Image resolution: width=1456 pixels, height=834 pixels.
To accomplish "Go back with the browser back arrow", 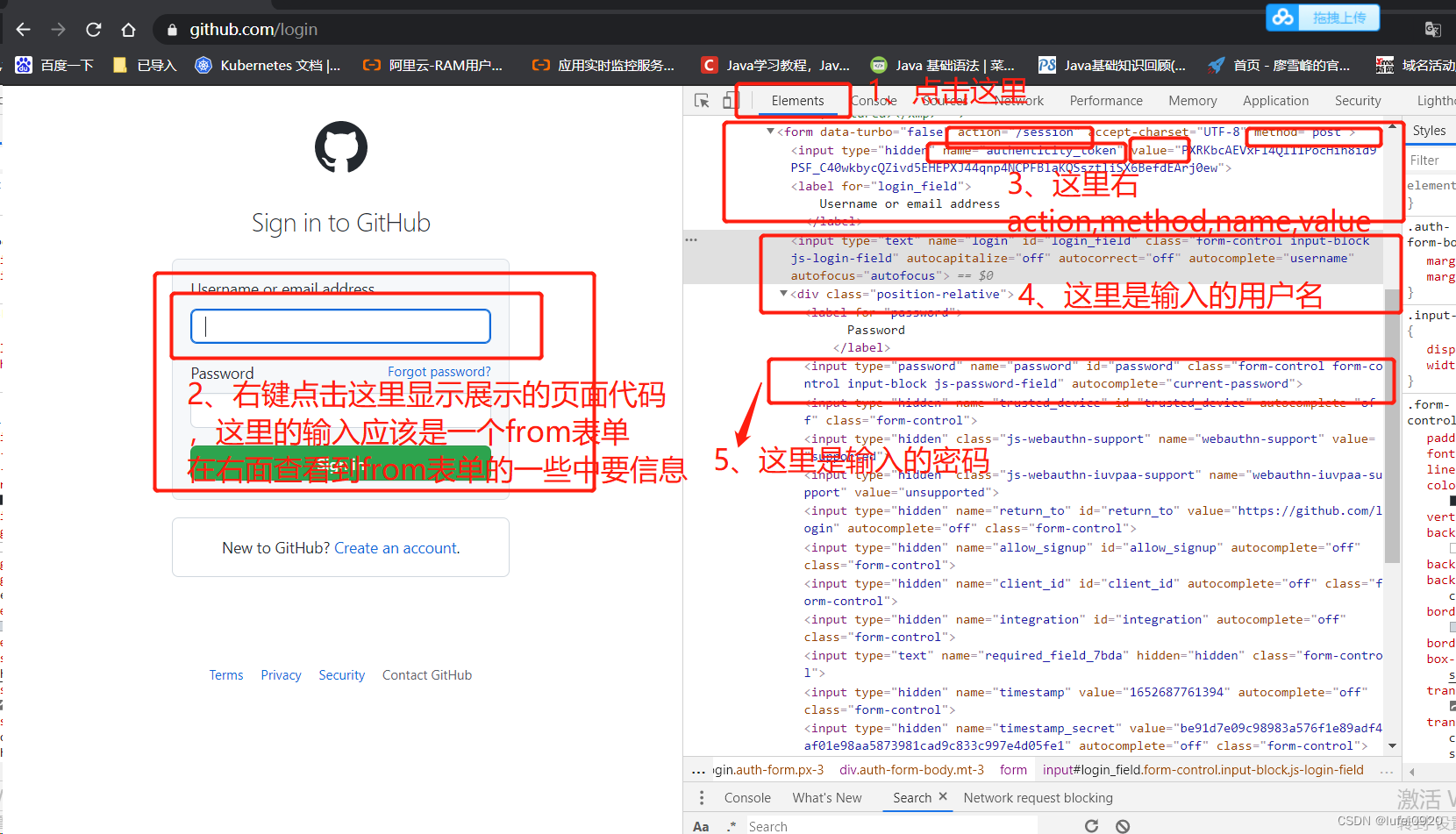I will click(24, 30).
